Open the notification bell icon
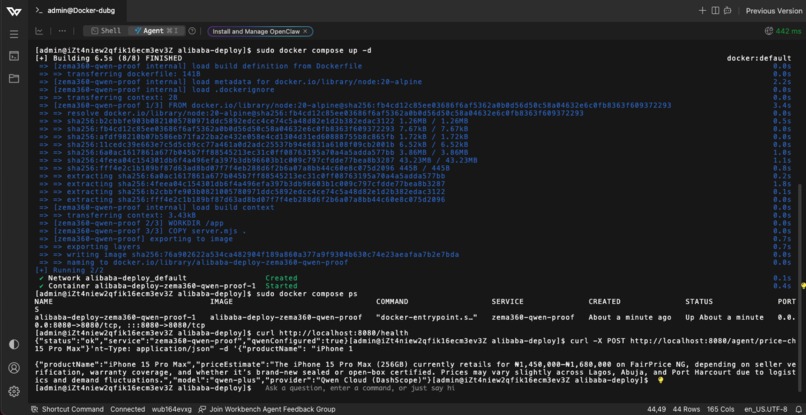The width and height of the screenshot is (806, 415). (797, 409)
